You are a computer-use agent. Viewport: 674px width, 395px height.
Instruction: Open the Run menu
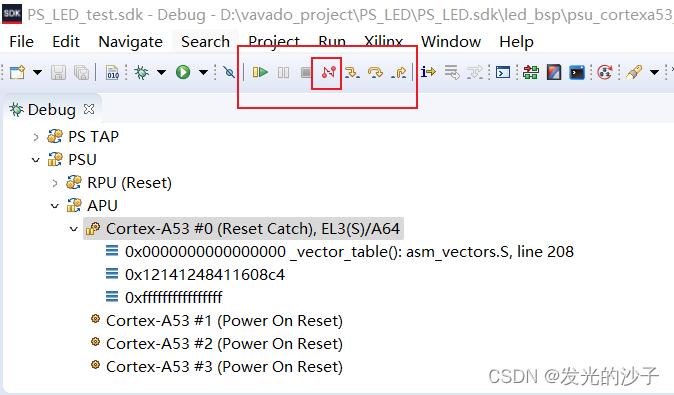pos(332,42)
